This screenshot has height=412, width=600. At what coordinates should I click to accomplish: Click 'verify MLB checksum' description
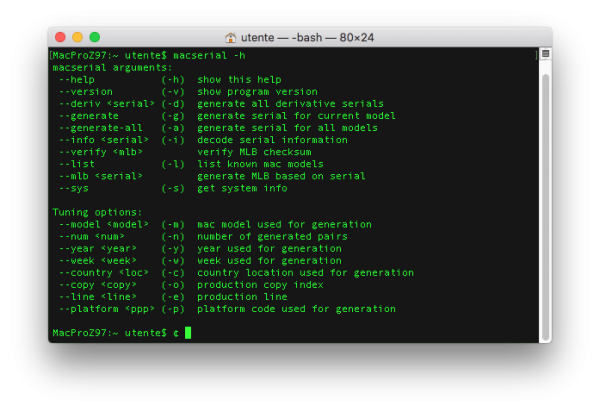254,152
